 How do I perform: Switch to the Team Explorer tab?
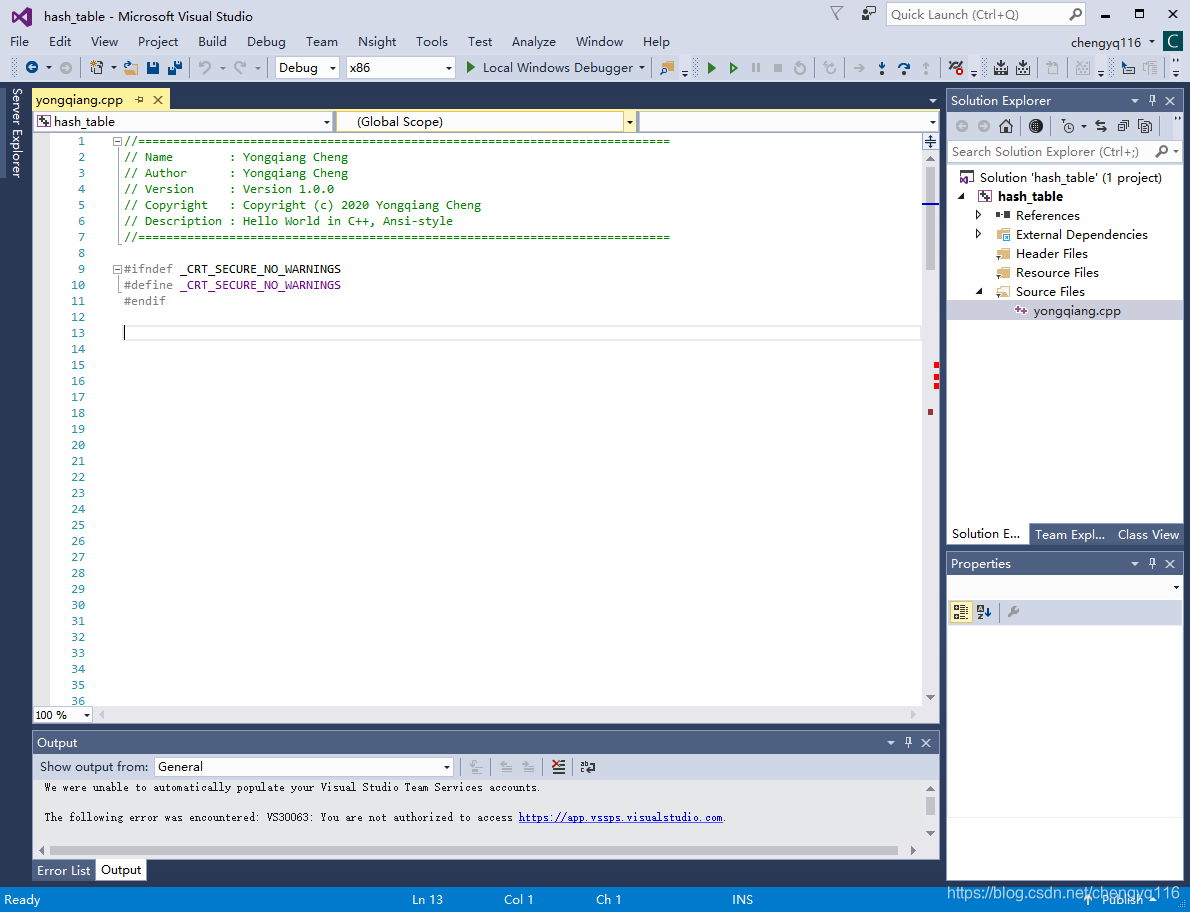(x=1070, y=534)
